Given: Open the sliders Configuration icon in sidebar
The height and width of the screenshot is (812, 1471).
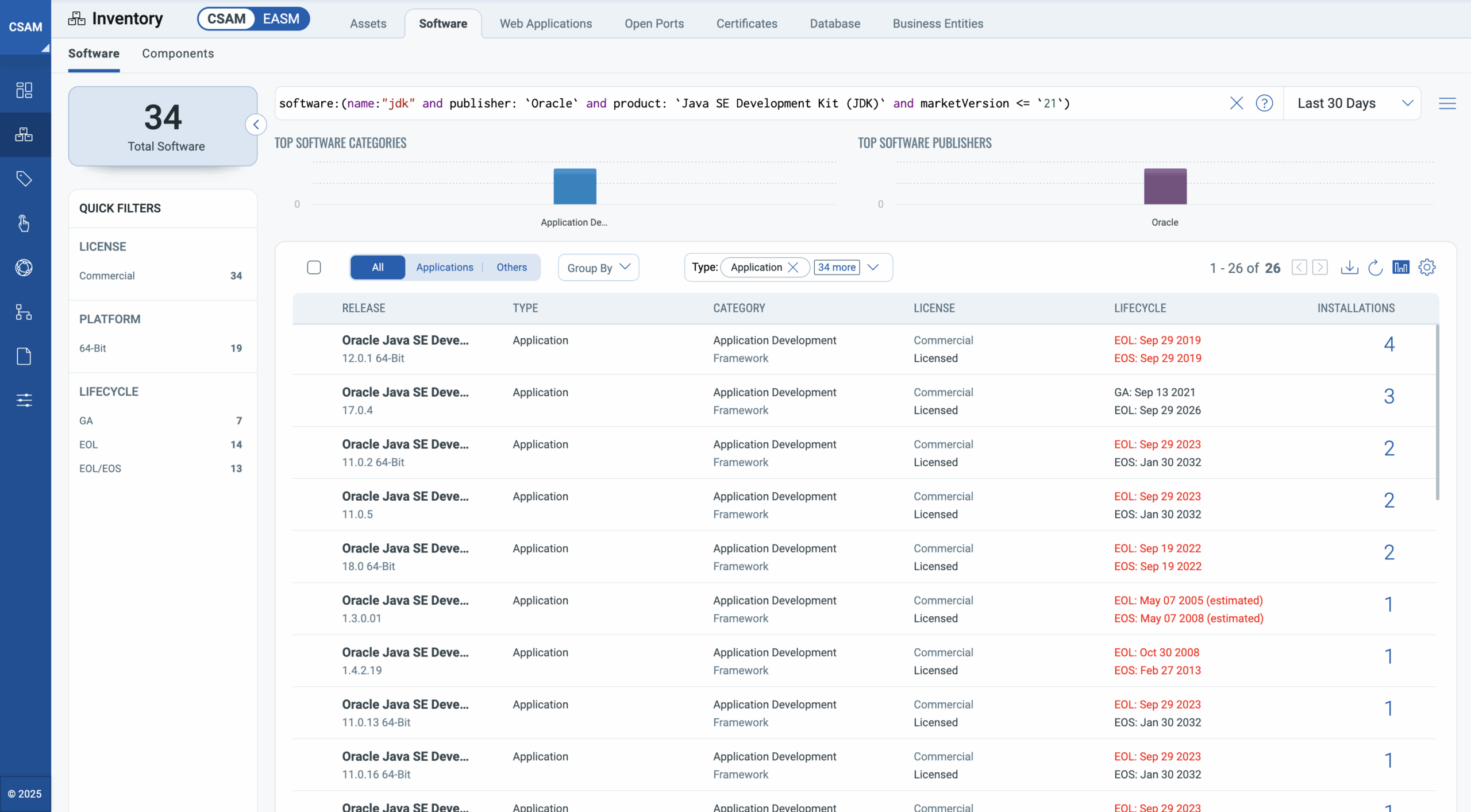Looking at the screenshot, I should point(24,400).
